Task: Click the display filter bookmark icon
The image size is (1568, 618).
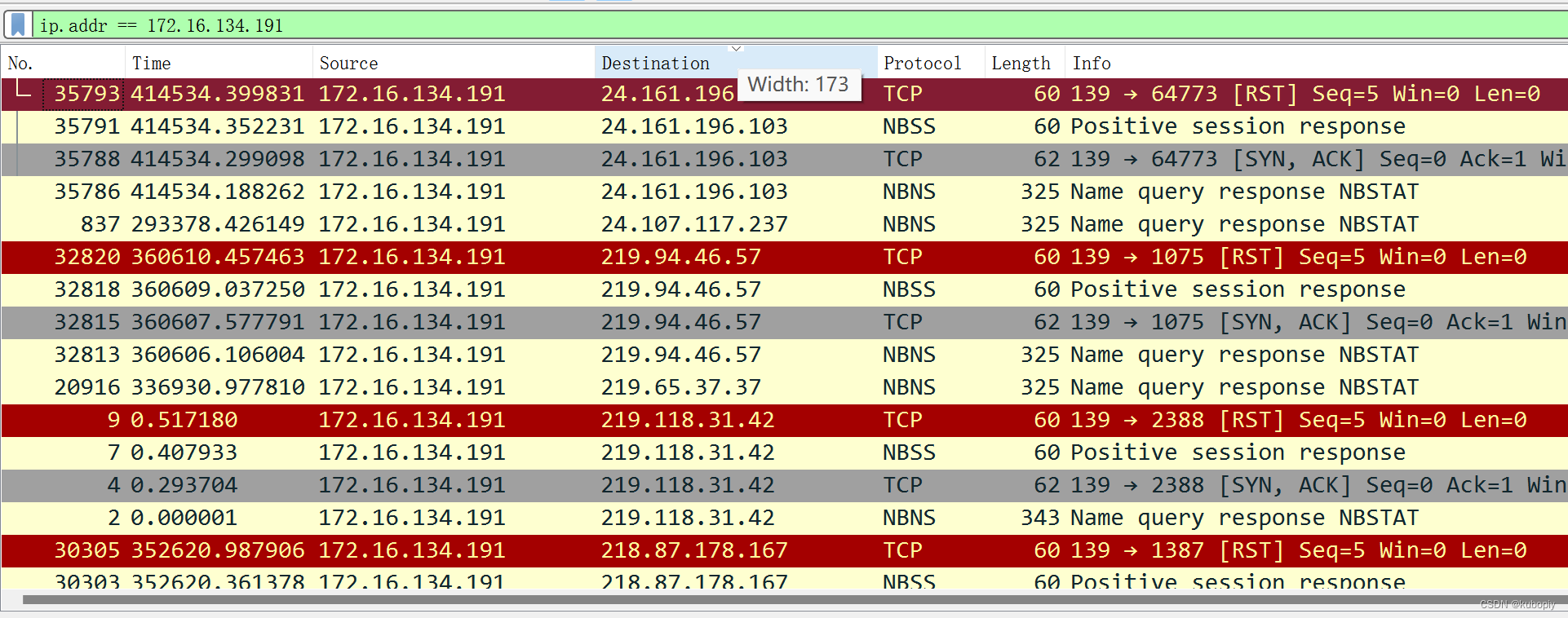Action: [18, 24]
